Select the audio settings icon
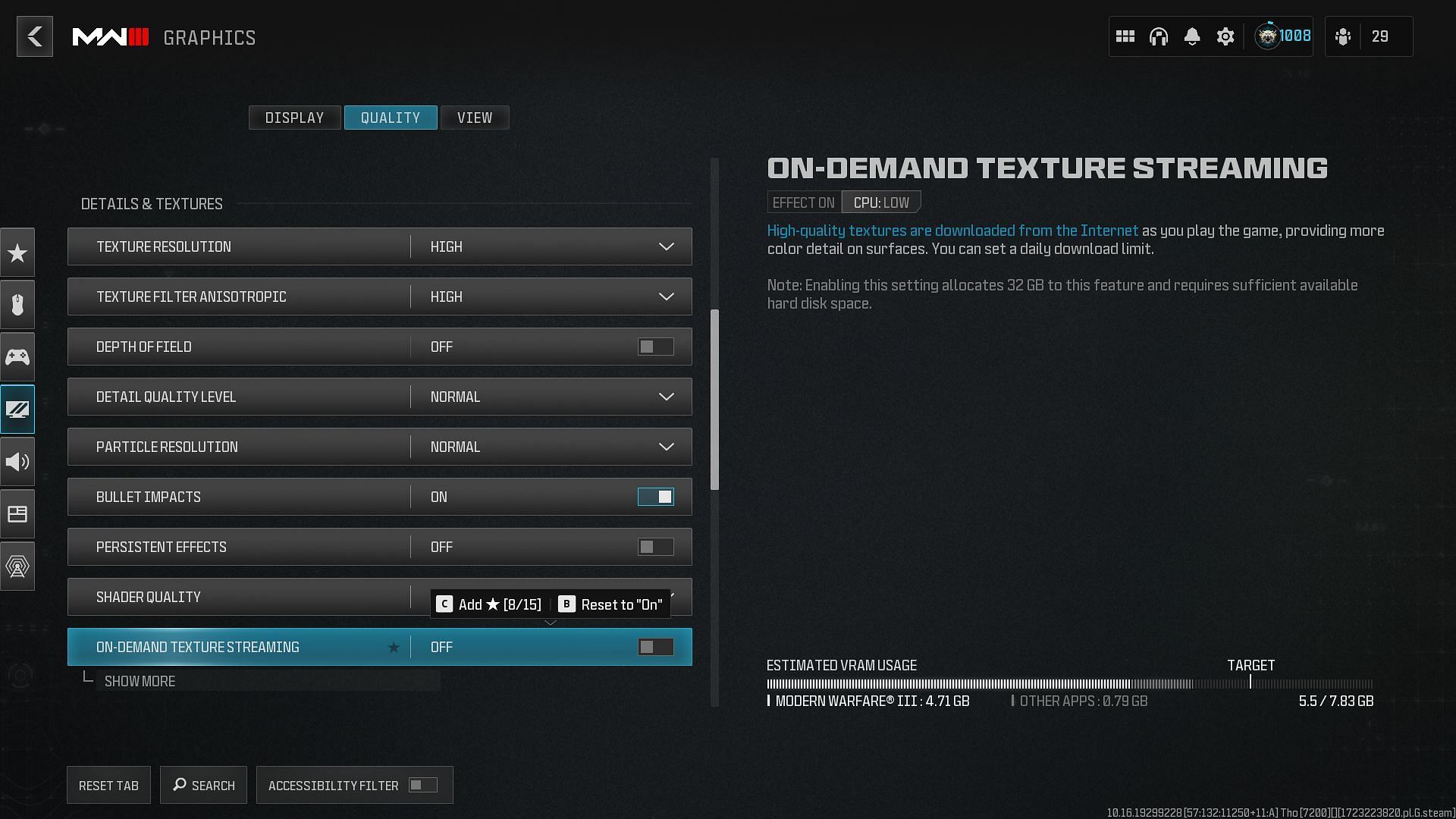Screen dimensions: 1456x819 [x=17, y=461]
